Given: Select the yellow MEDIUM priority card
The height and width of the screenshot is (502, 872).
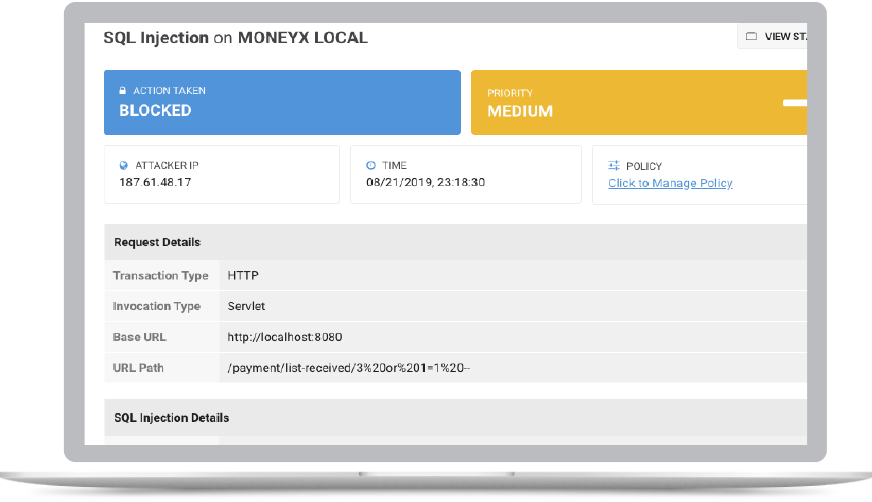Looking at the screenshot, I should [x=639, y=102].
